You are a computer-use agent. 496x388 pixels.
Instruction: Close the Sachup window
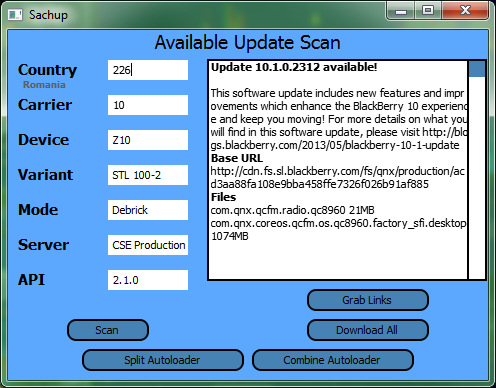coord(465,11)
